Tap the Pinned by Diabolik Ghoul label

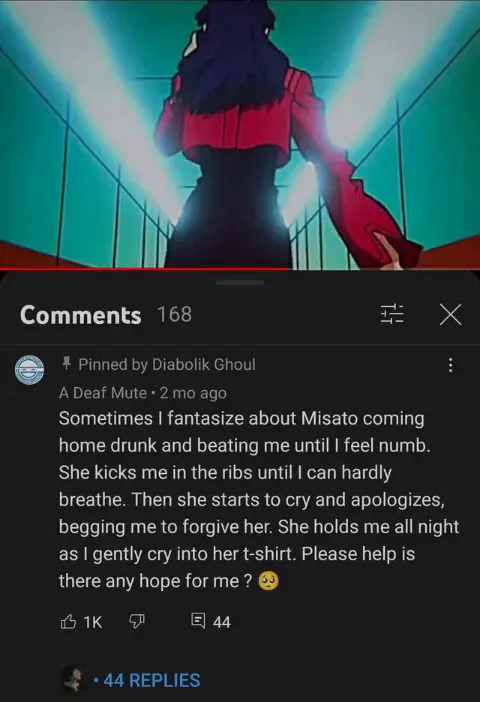point(167,364)
